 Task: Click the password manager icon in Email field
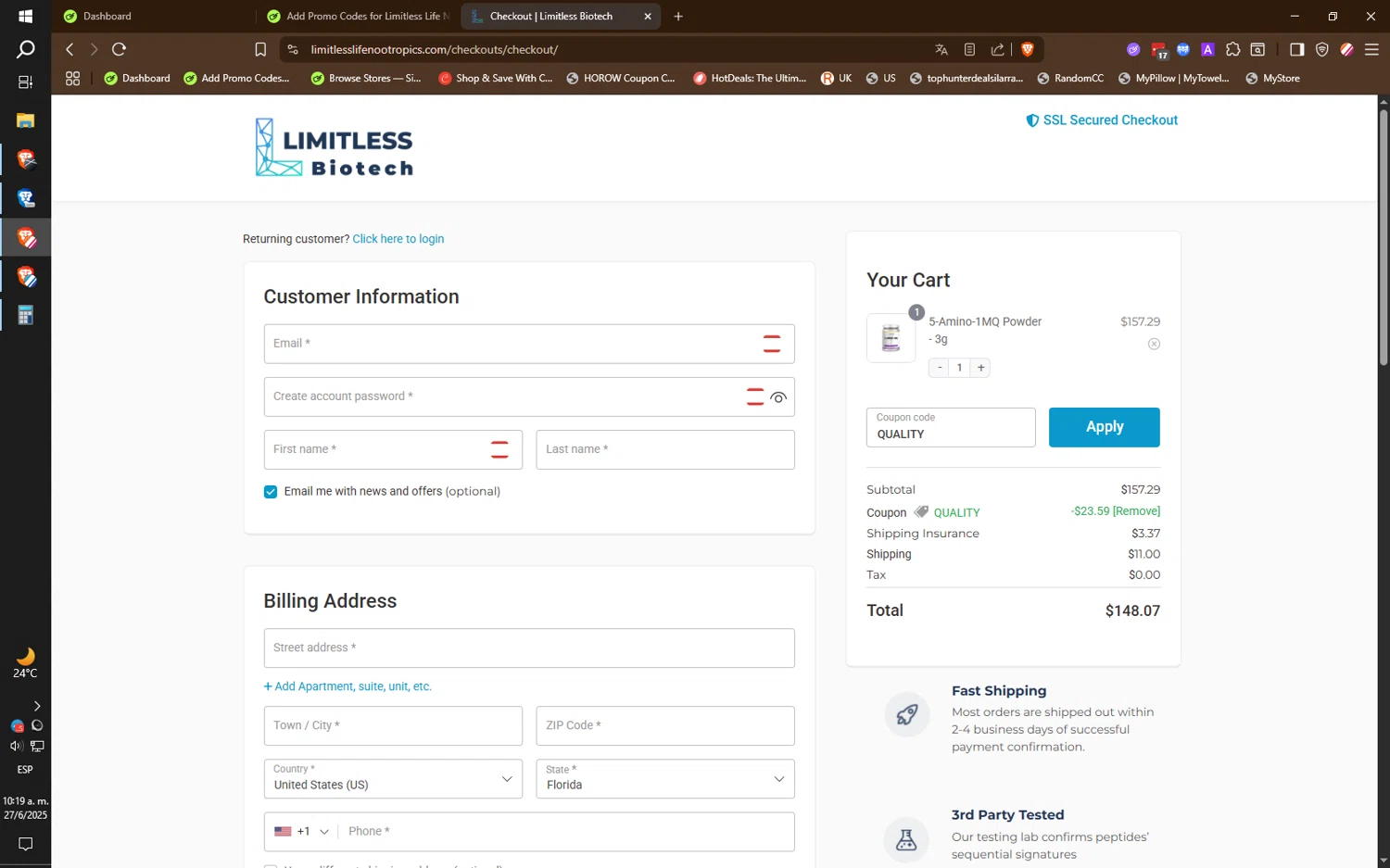(771, 344)
